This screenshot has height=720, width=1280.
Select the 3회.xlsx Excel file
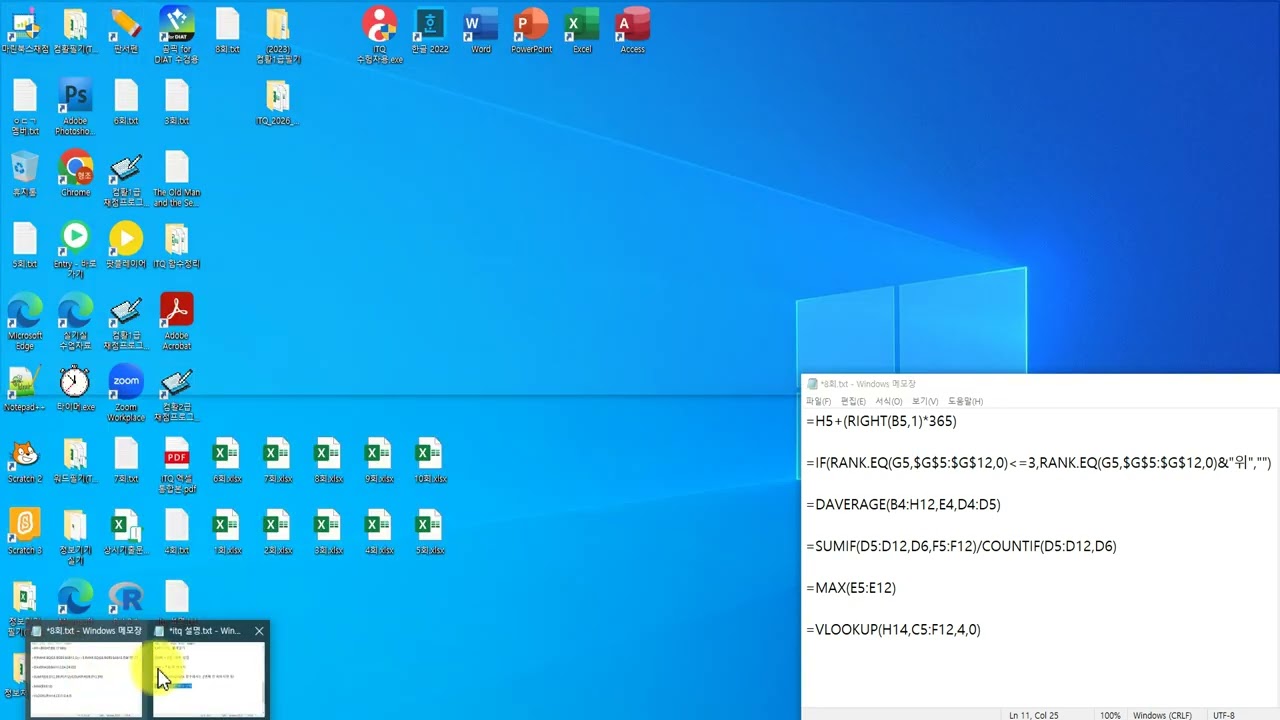coord(328,532)
